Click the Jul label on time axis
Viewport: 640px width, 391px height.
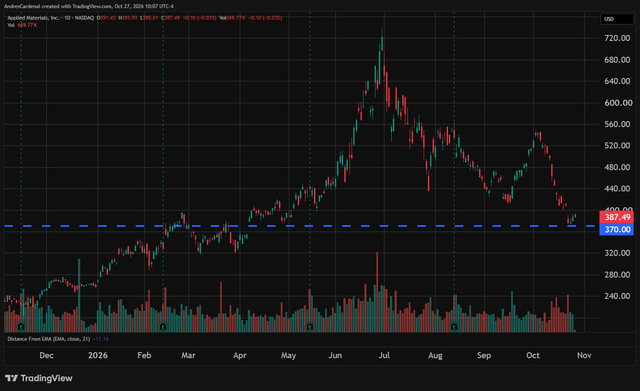coord(384,355)
